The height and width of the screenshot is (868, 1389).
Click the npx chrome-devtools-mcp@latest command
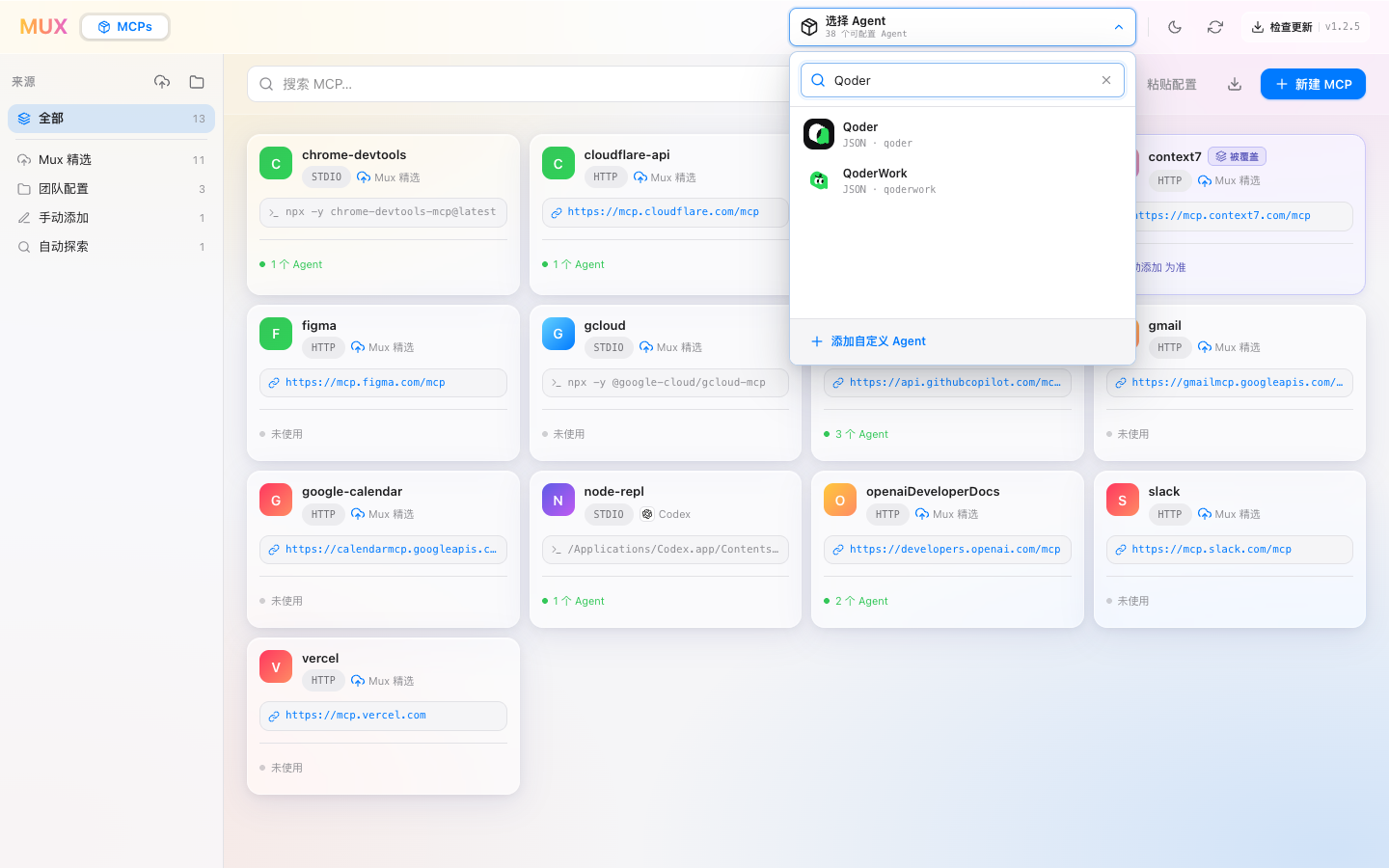(x=383, y=212)
